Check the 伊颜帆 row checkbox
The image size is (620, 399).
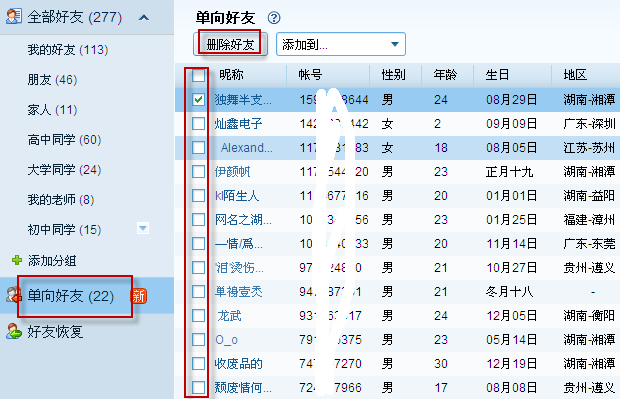[x=198, y=171]
